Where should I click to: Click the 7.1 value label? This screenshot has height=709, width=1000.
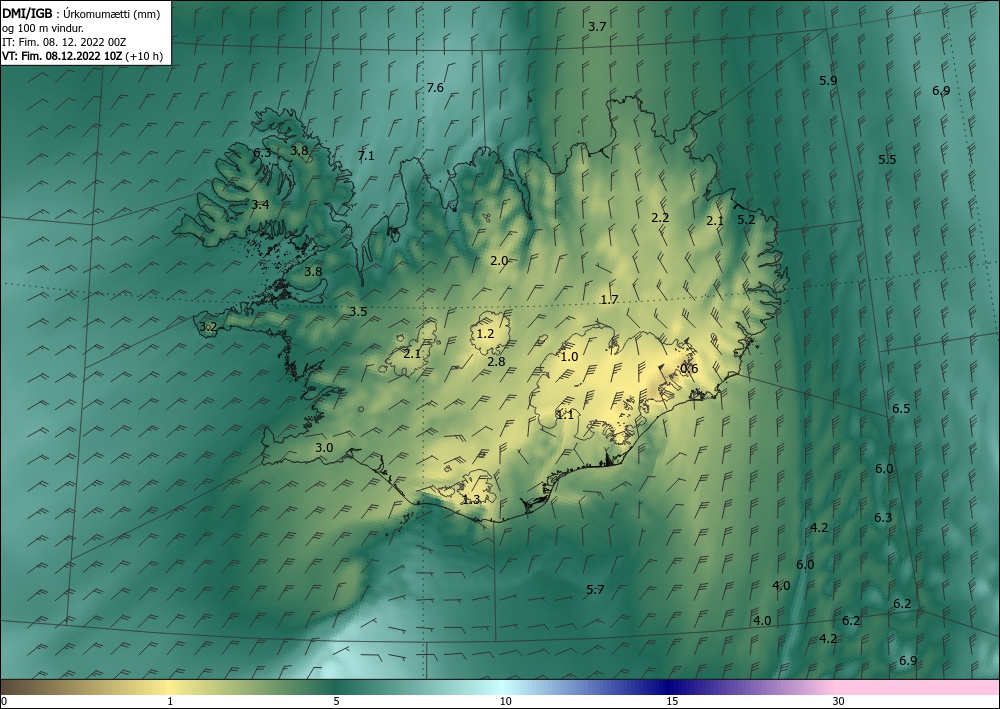pos(366,156)
